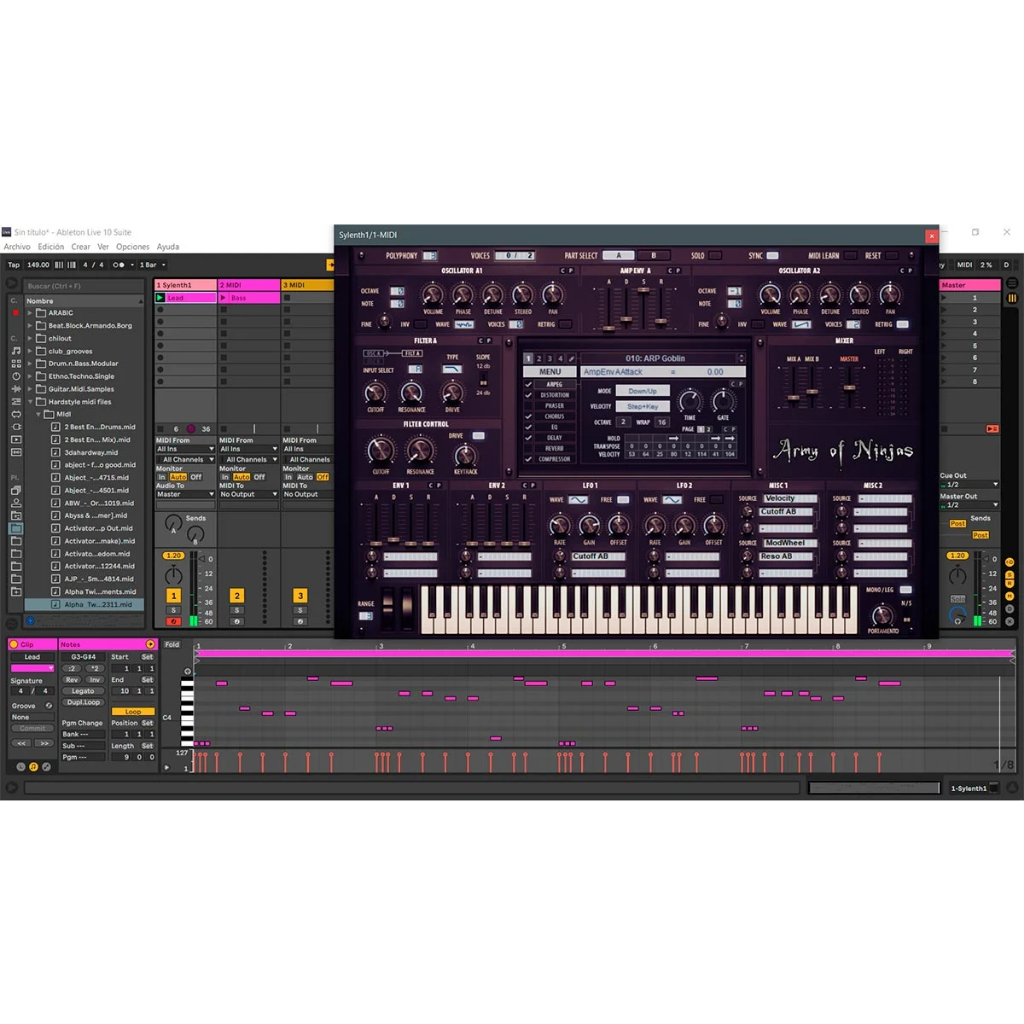Show the launch box icon below the Clip box

click(21, 767)
